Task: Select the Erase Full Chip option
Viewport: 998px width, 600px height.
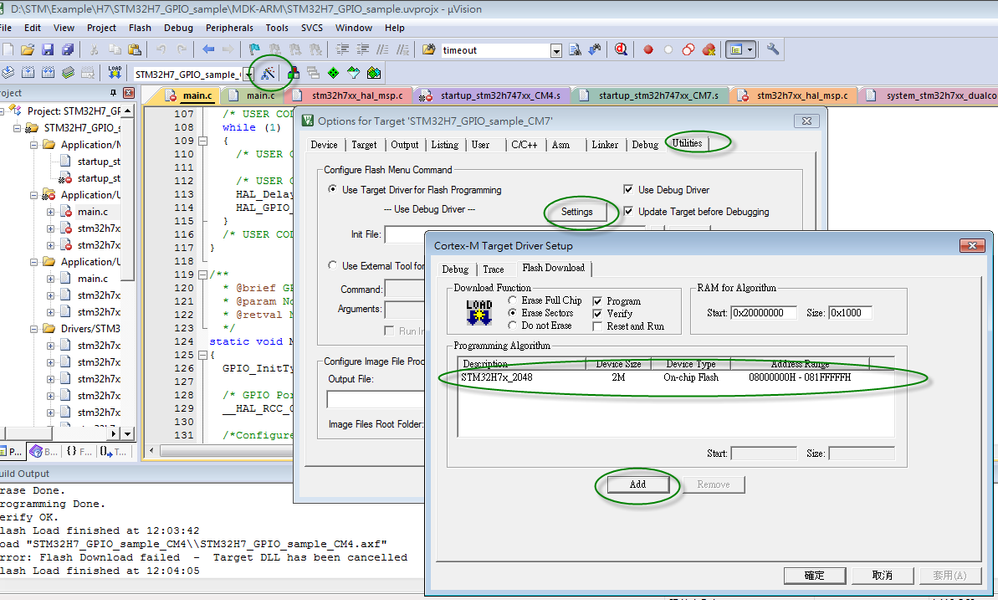Action: [x=512, y=300]
